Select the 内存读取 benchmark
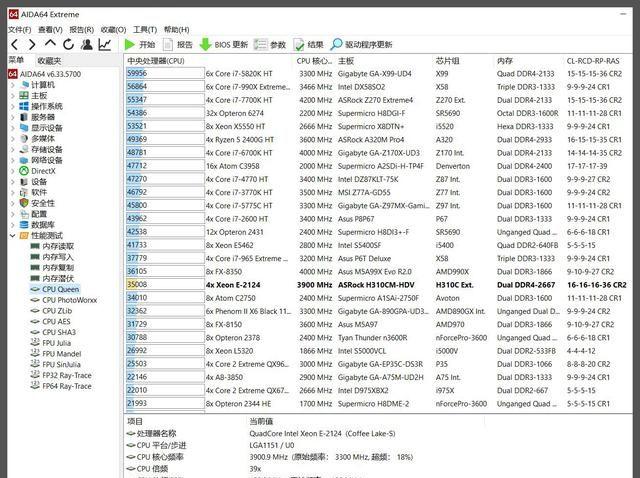Screen dimensions: 640x478 52,246
